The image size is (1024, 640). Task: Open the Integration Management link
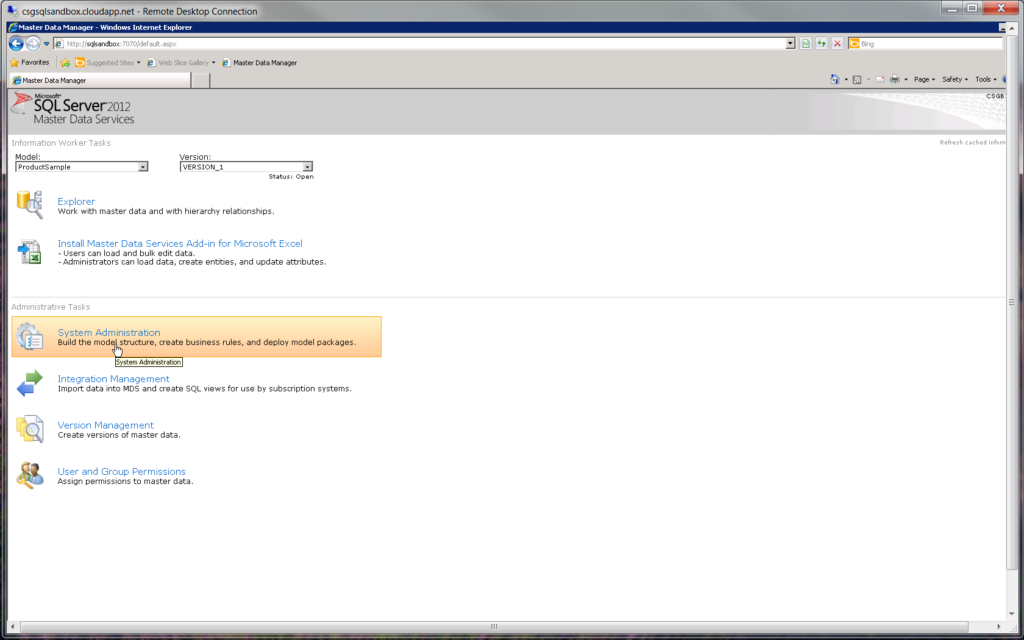pyautogui.click(x=113, y=379)
